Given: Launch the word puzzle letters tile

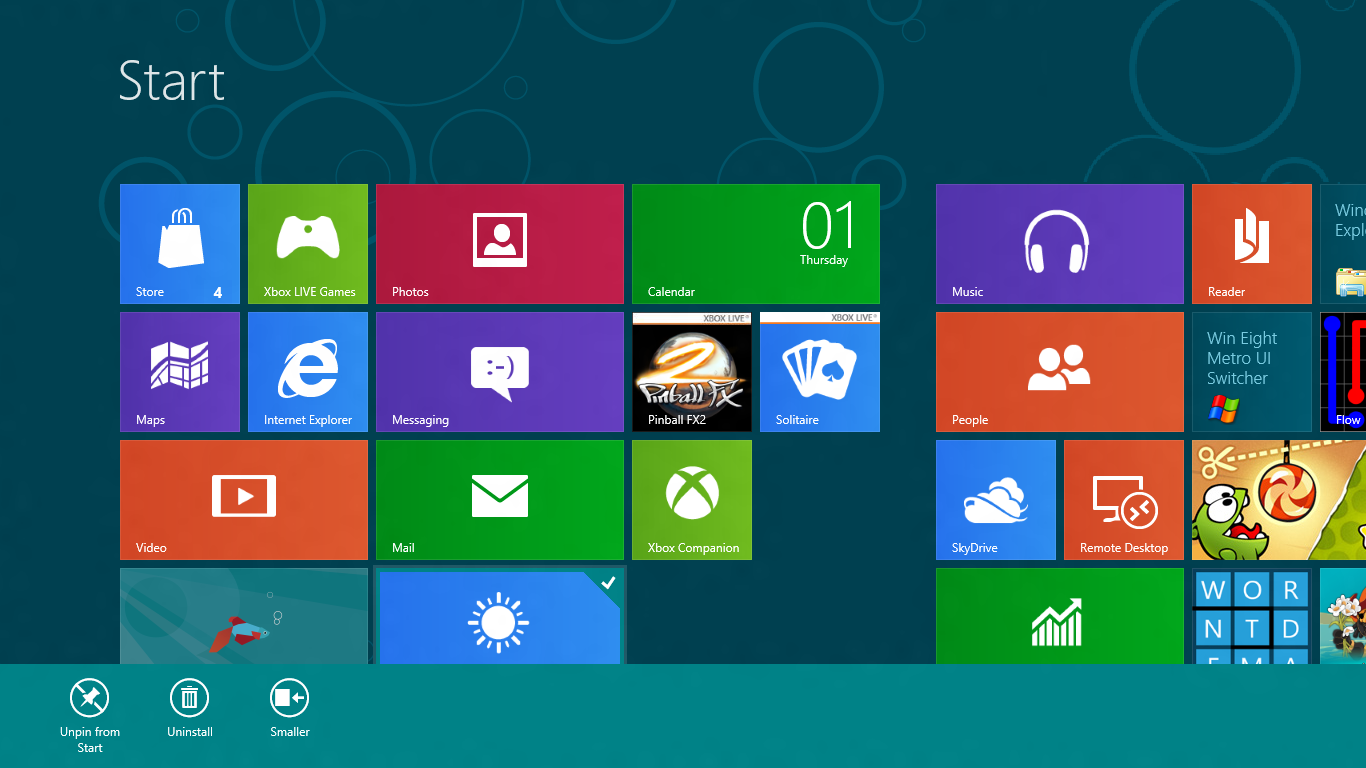Looking at the screenshot, I should coord(1252,616).
